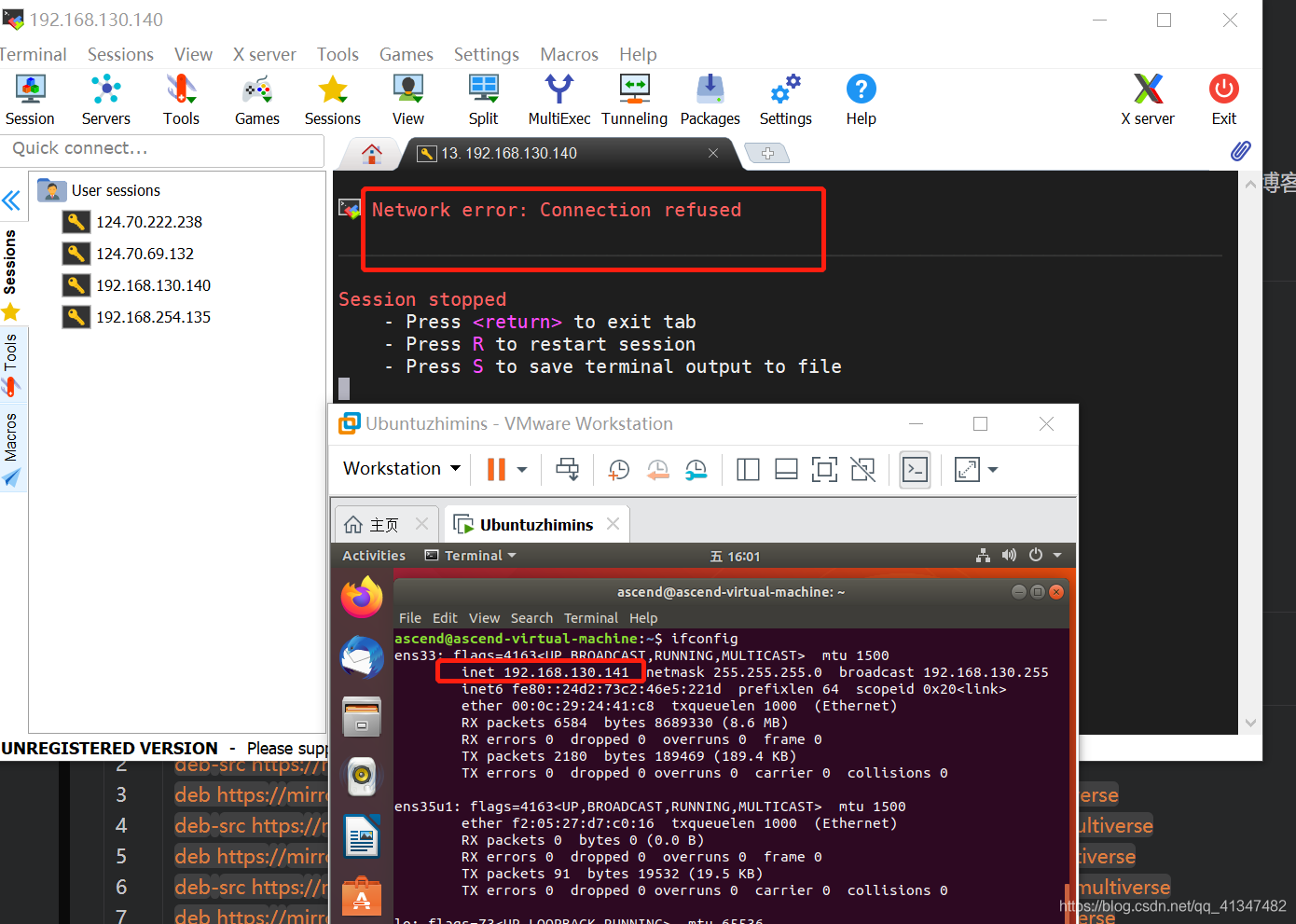The image size is (1296, 924).
Task: Open the Macros menu
Action: (569, 54)
